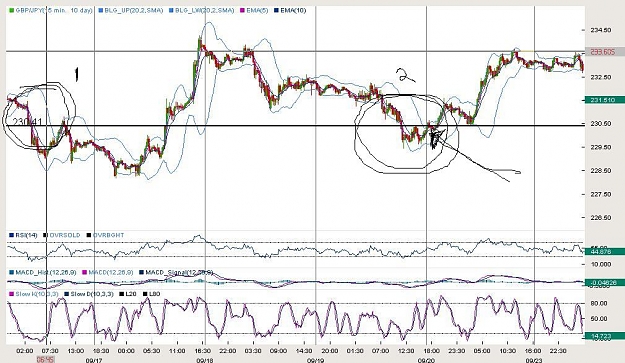This screenshot has width=625, height=363.
Task: Click the 05:30 time axis label
Action: pos(152,351)
